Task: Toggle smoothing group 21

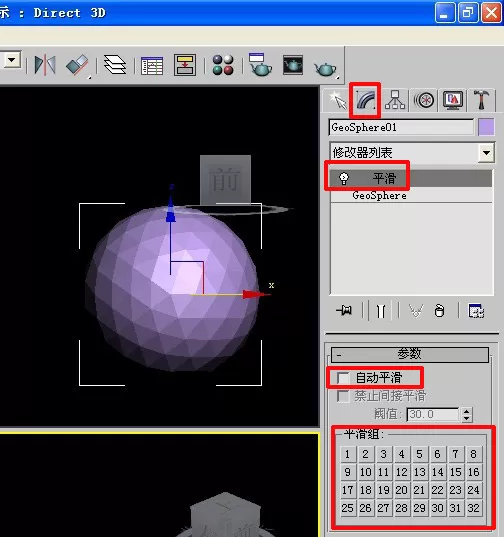Action: (419, 490)
